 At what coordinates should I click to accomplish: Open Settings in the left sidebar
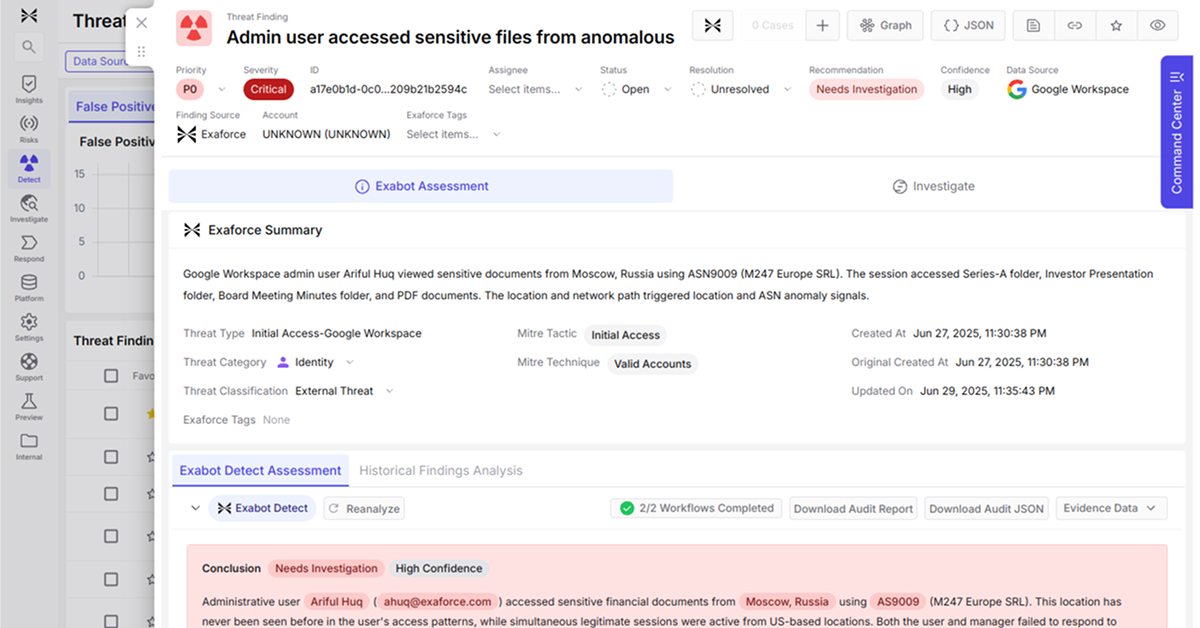[29, 327]
